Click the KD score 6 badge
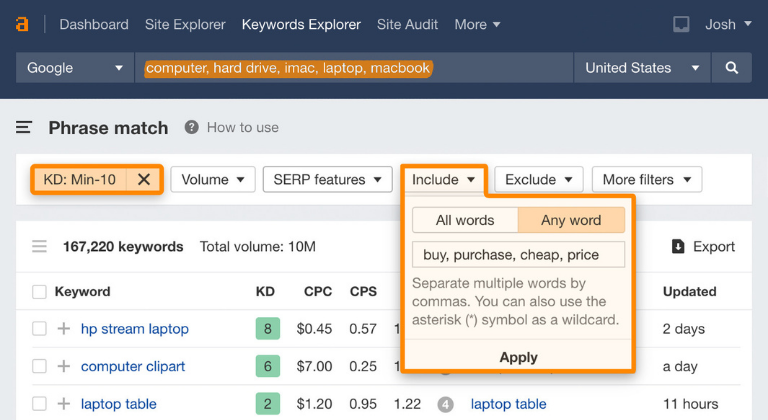Image resolution: width=768 pixels, height=420 pixels. pyautogui.click(x=267, y=366)
